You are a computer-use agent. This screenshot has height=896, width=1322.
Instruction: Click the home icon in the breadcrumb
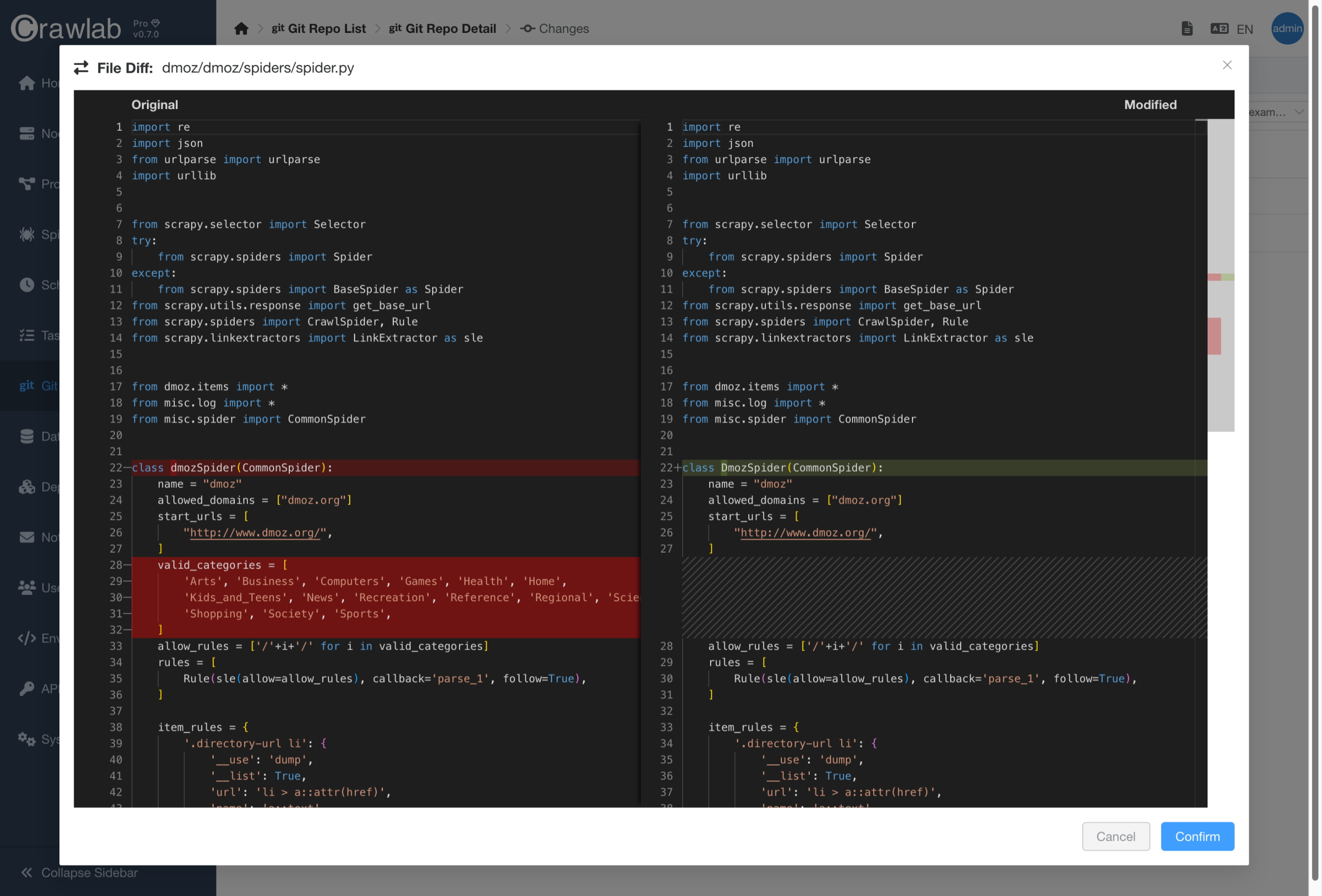tap(241, 28)
